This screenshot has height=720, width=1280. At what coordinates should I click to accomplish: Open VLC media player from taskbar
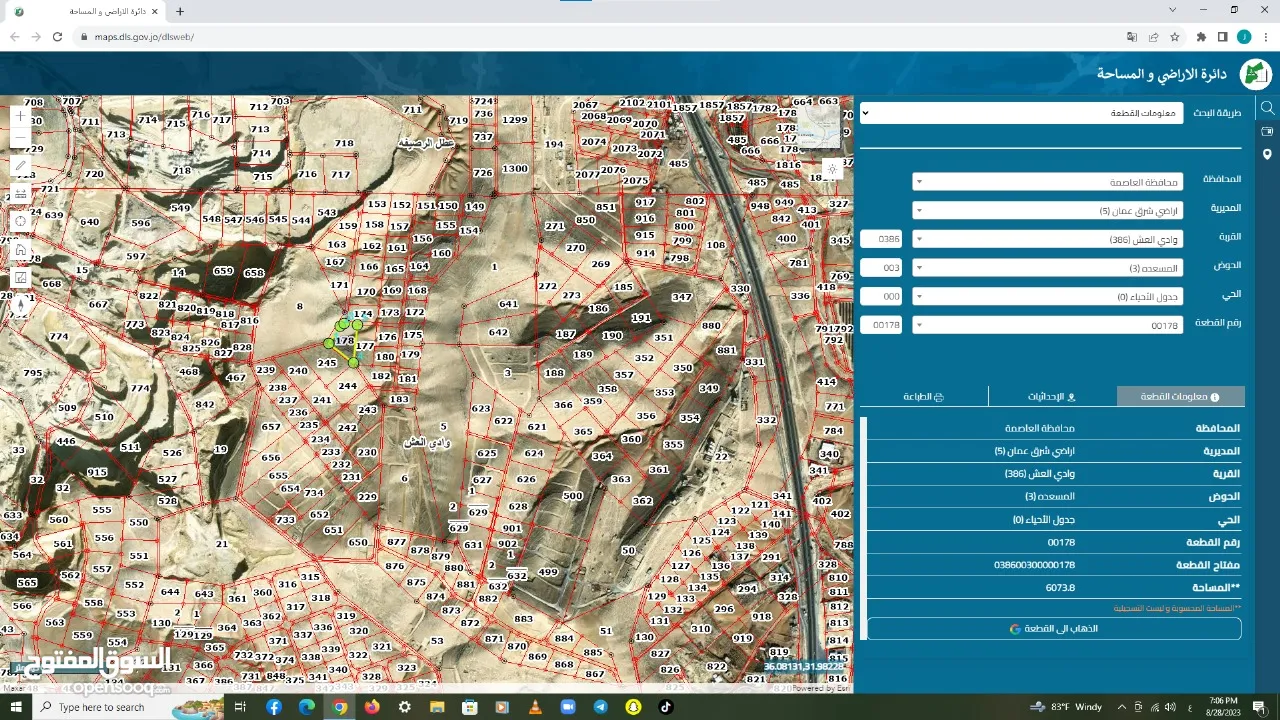pyautogui.click(x=535, y=707)
